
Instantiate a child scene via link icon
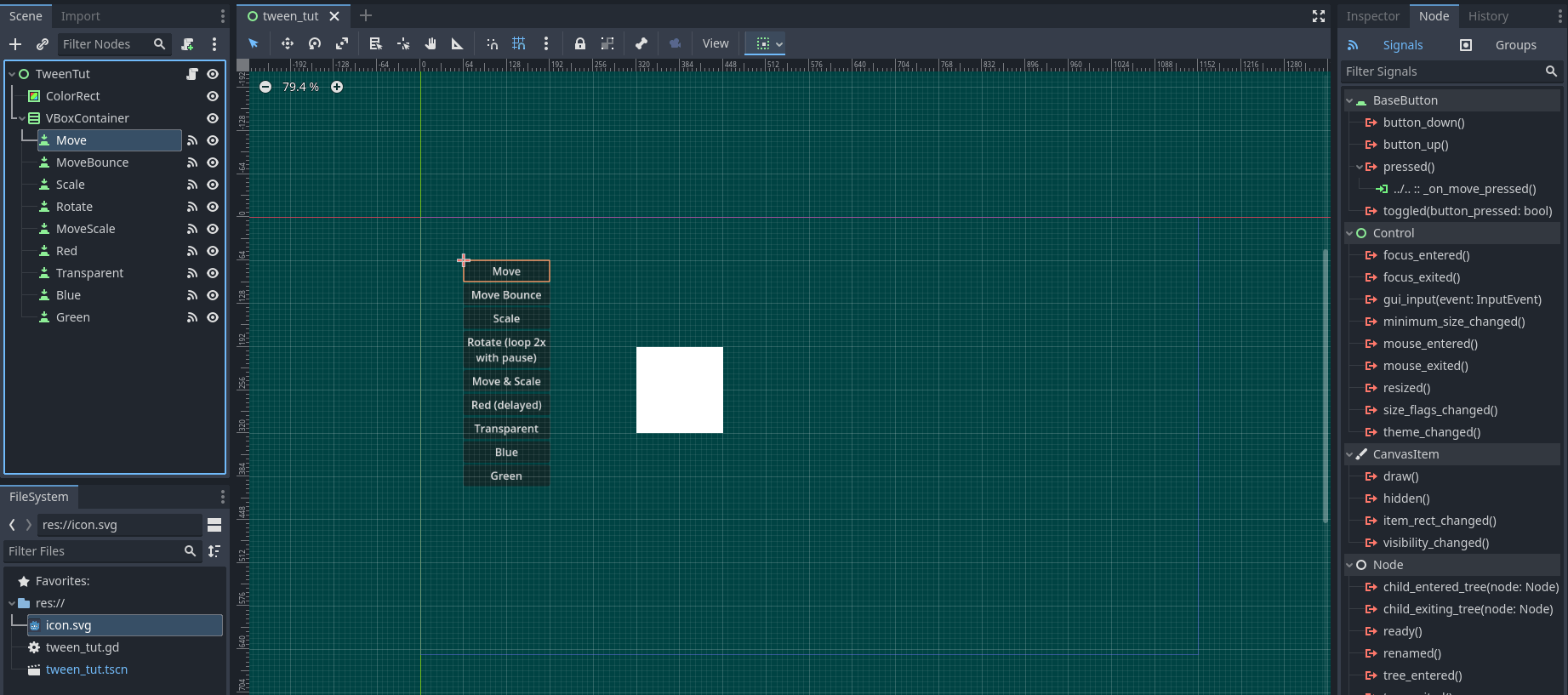pos(43,44)
